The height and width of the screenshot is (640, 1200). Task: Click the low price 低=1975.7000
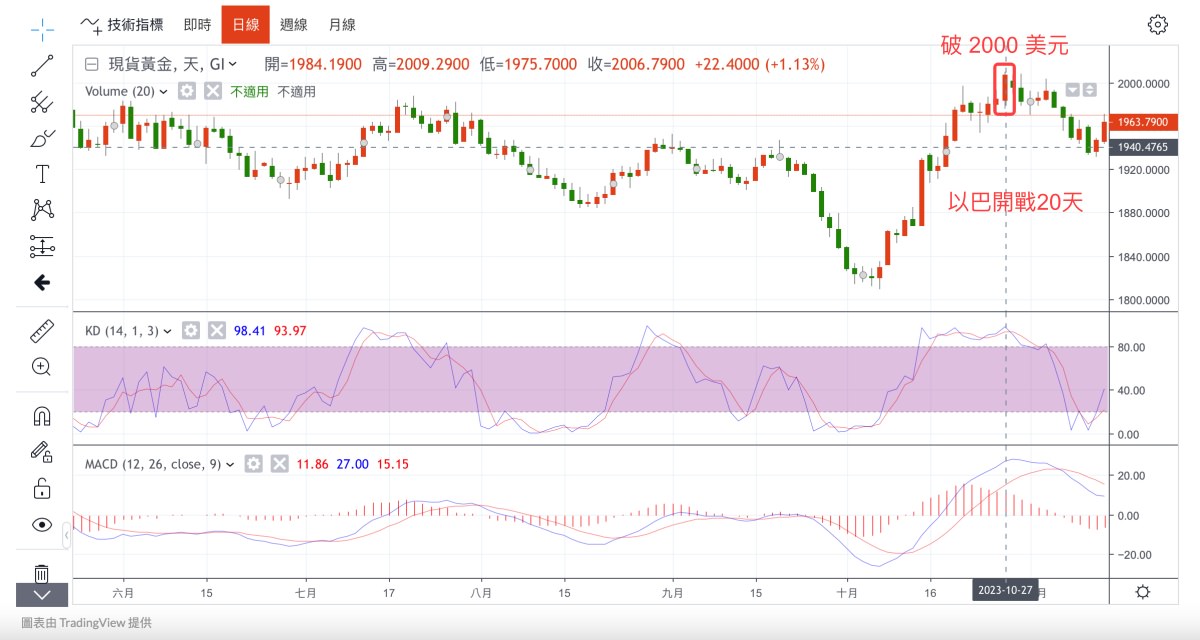click(528, 65)
